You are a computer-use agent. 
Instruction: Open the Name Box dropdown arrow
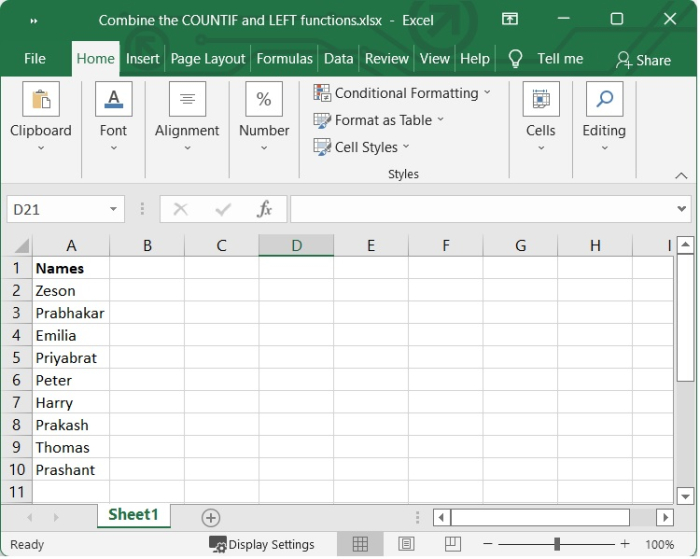click(x=113, y=209)
